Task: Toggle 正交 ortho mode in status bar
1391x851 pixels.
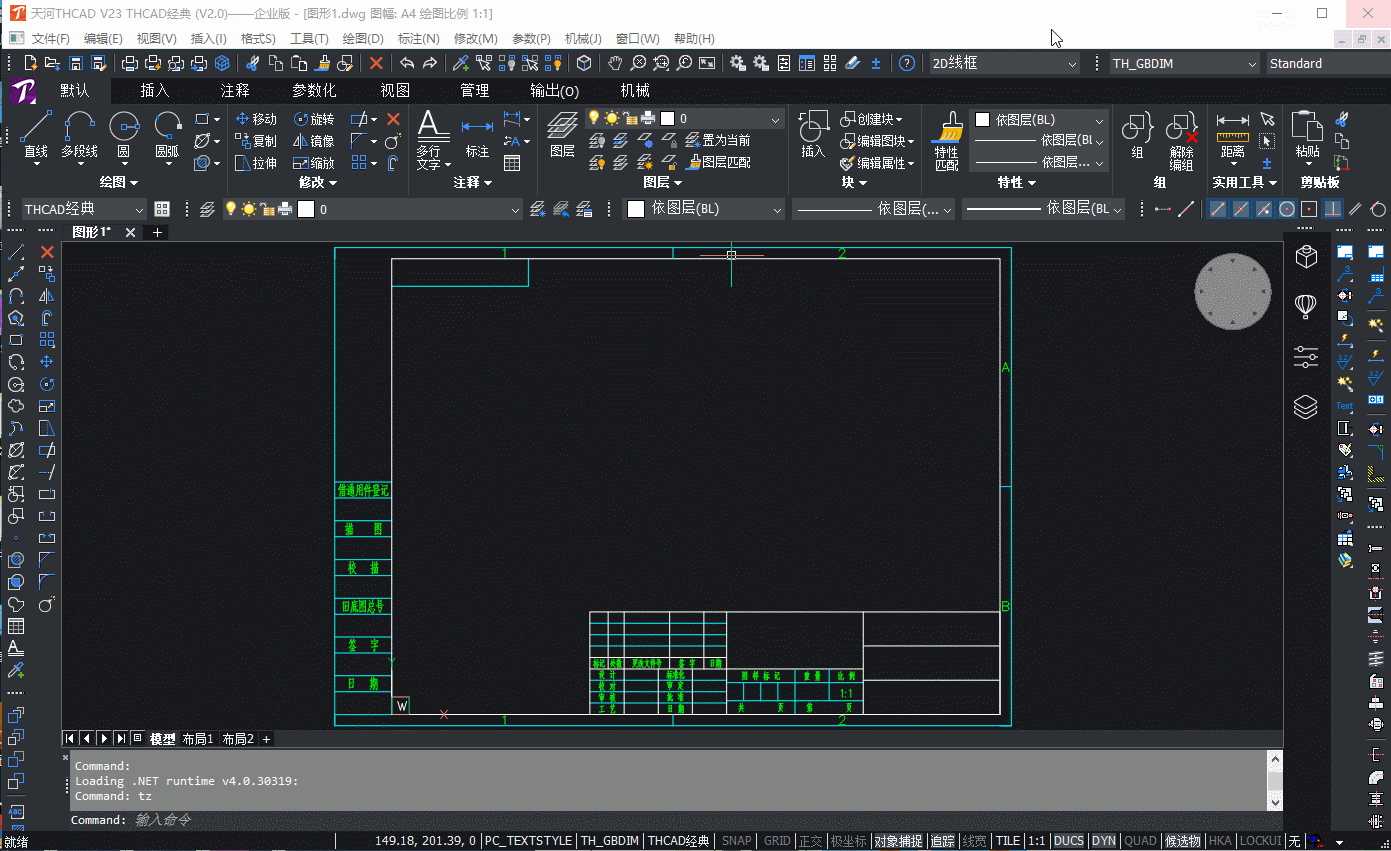Action: tap(809, 841)
